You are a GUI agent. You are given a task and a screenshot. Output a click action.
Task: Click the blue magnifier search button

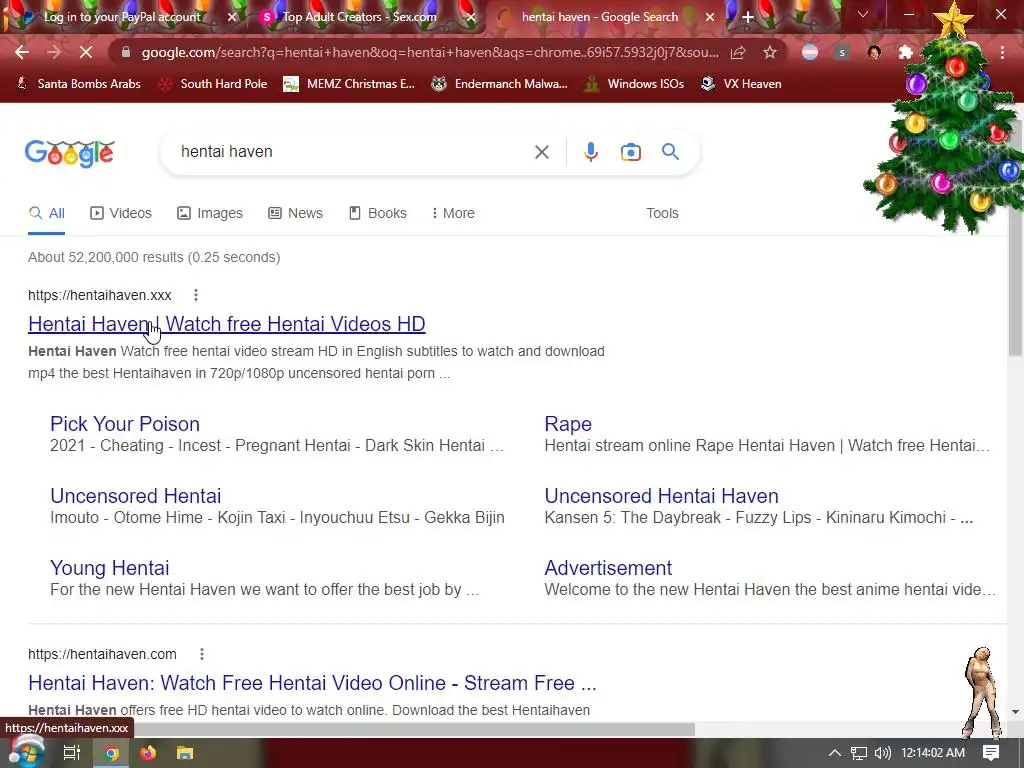[x=671, y=152]
